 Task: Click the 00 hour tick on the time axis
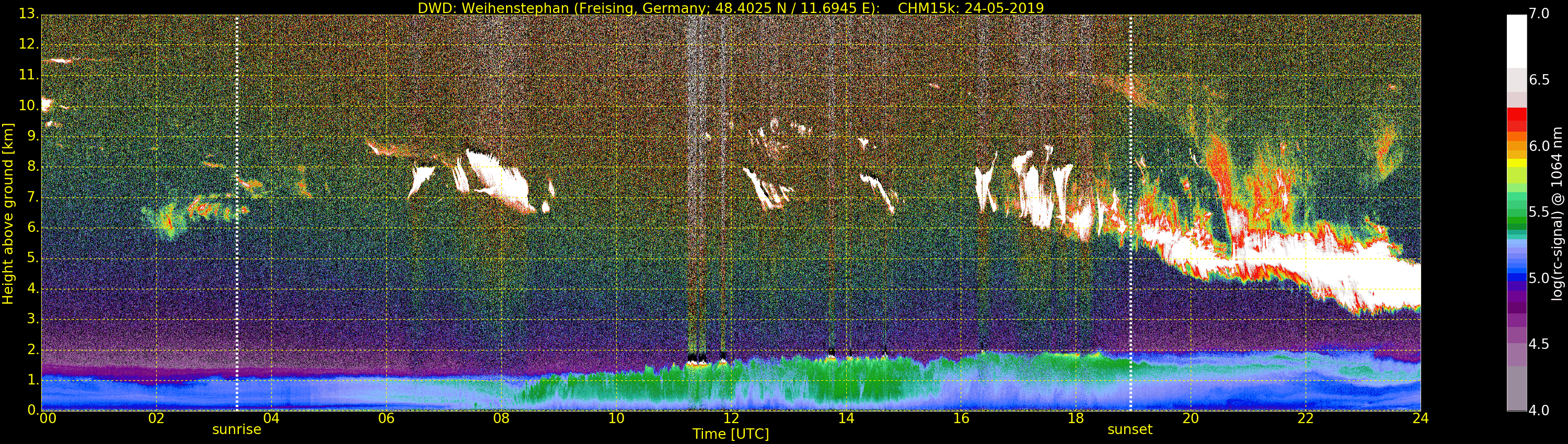[48, 418]
